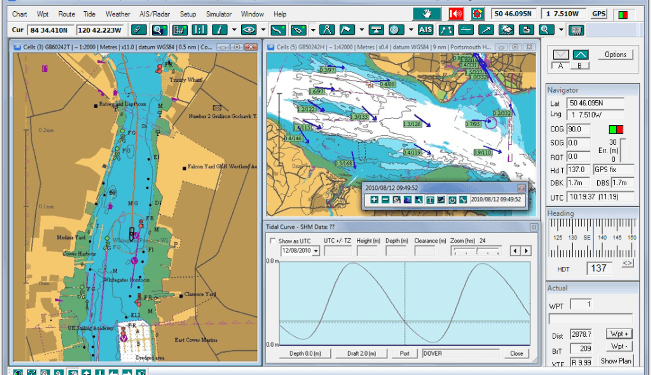
Task: Click the up arrow icon in bottom toolbar
Action: (86, 372)
